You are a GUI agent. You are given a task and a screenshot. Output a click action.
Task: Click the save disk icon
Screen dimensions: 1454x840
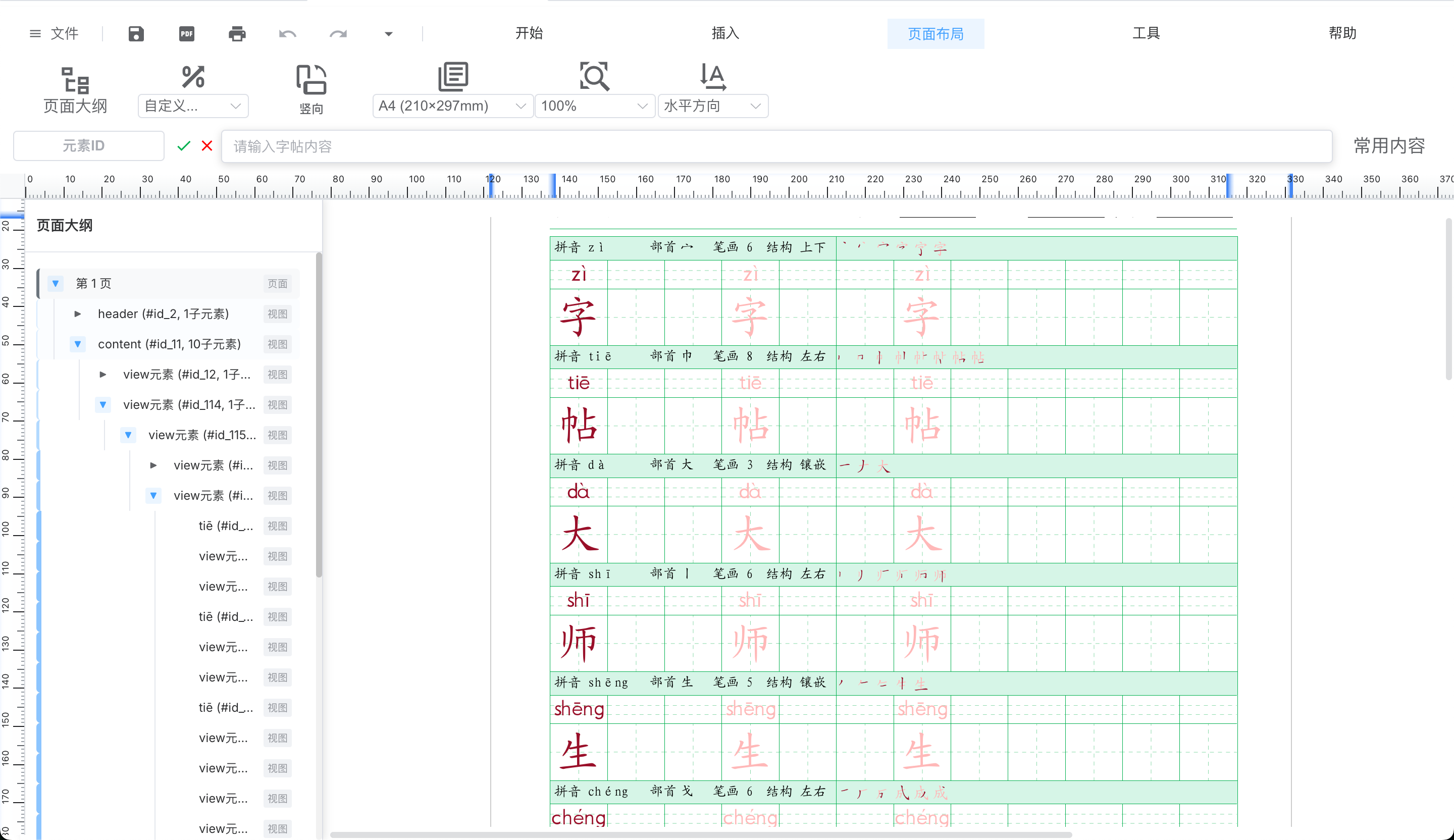(x=136, y=34)
